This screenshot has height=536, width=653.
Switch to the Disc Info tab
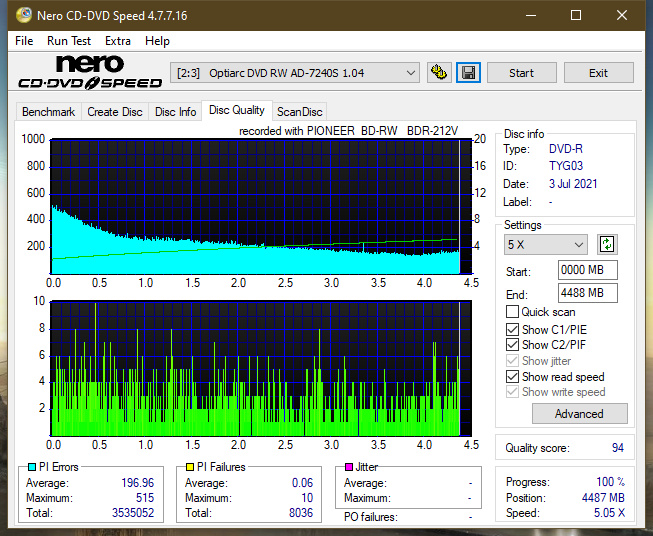pyautogui.click(x=175, y=112)
